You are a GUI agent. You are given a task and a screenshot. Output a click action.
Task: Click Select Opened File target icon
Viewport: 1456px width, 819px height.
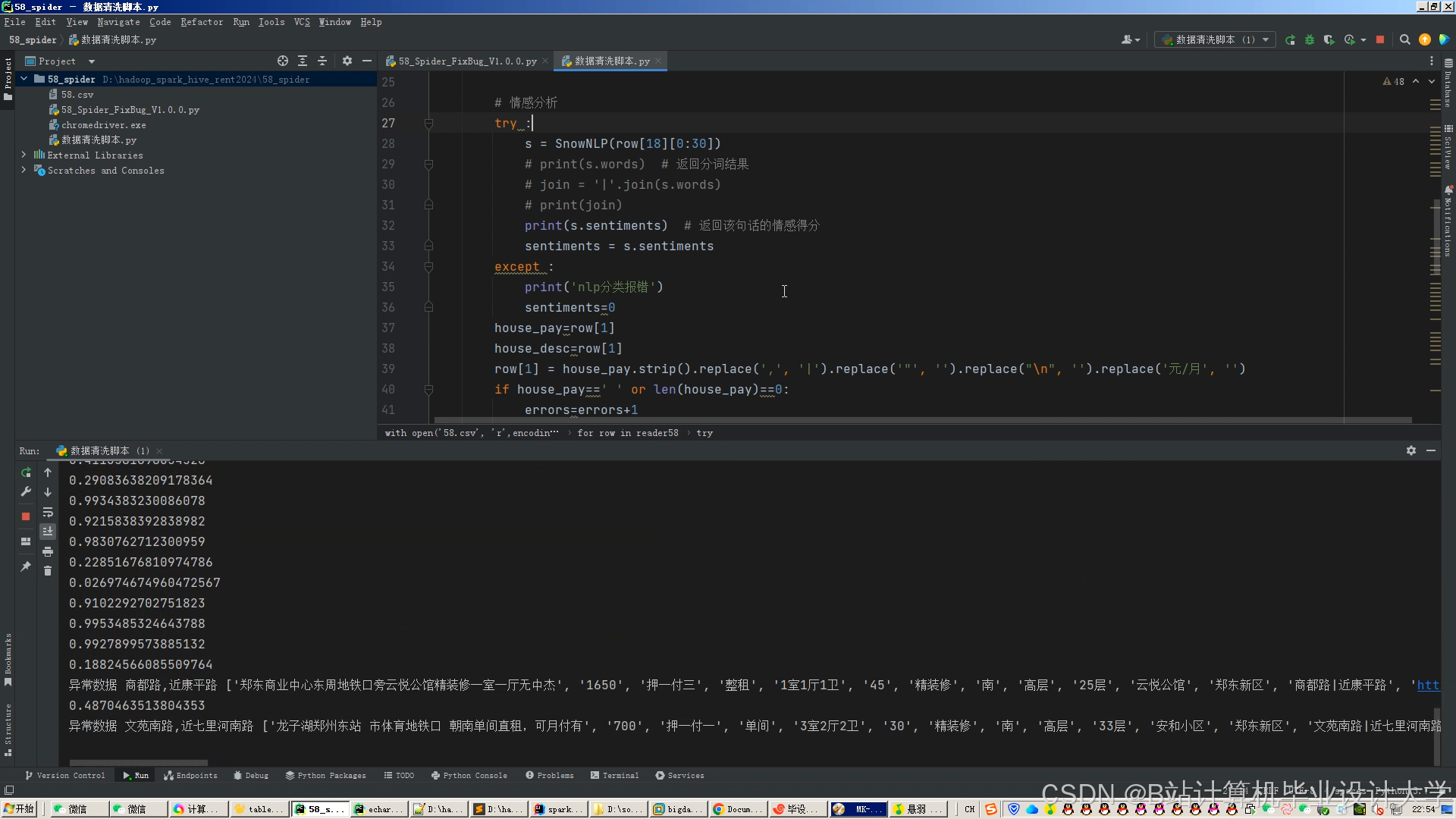(x=283, y=61)
